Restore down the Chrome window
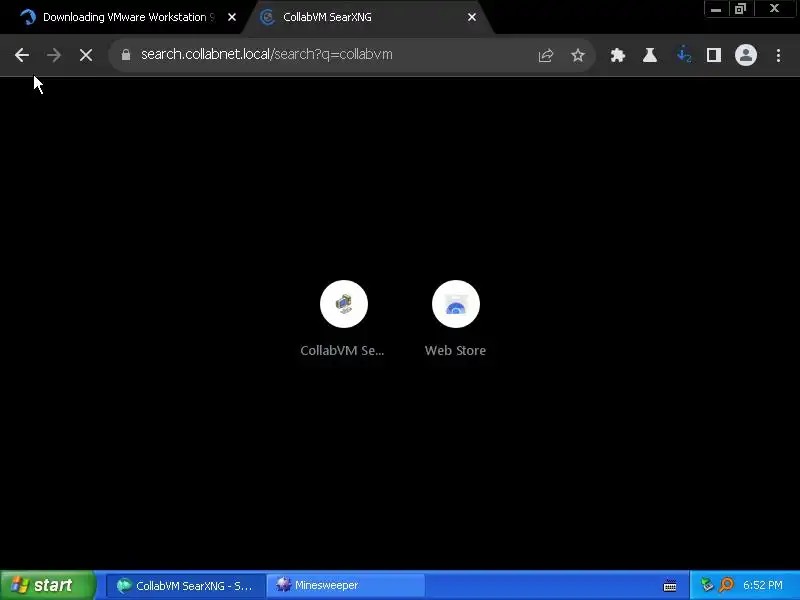The image size is (800, 600). coord(740,9)
